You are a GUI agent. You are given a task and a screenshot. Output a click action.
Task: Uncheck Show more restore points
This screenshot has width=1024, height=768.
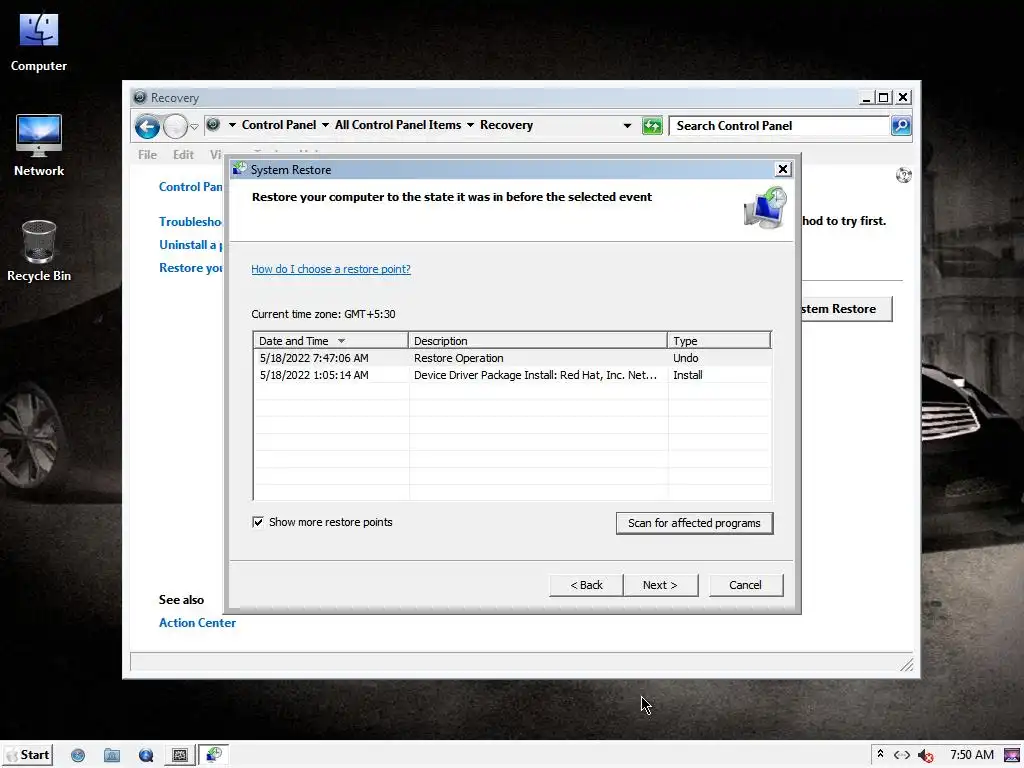click(x=258, y=522)
